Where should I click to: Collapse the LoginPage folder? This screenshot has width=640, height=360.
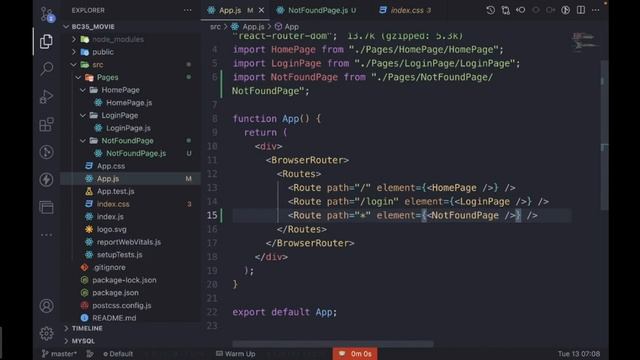[x=120, y=115]
